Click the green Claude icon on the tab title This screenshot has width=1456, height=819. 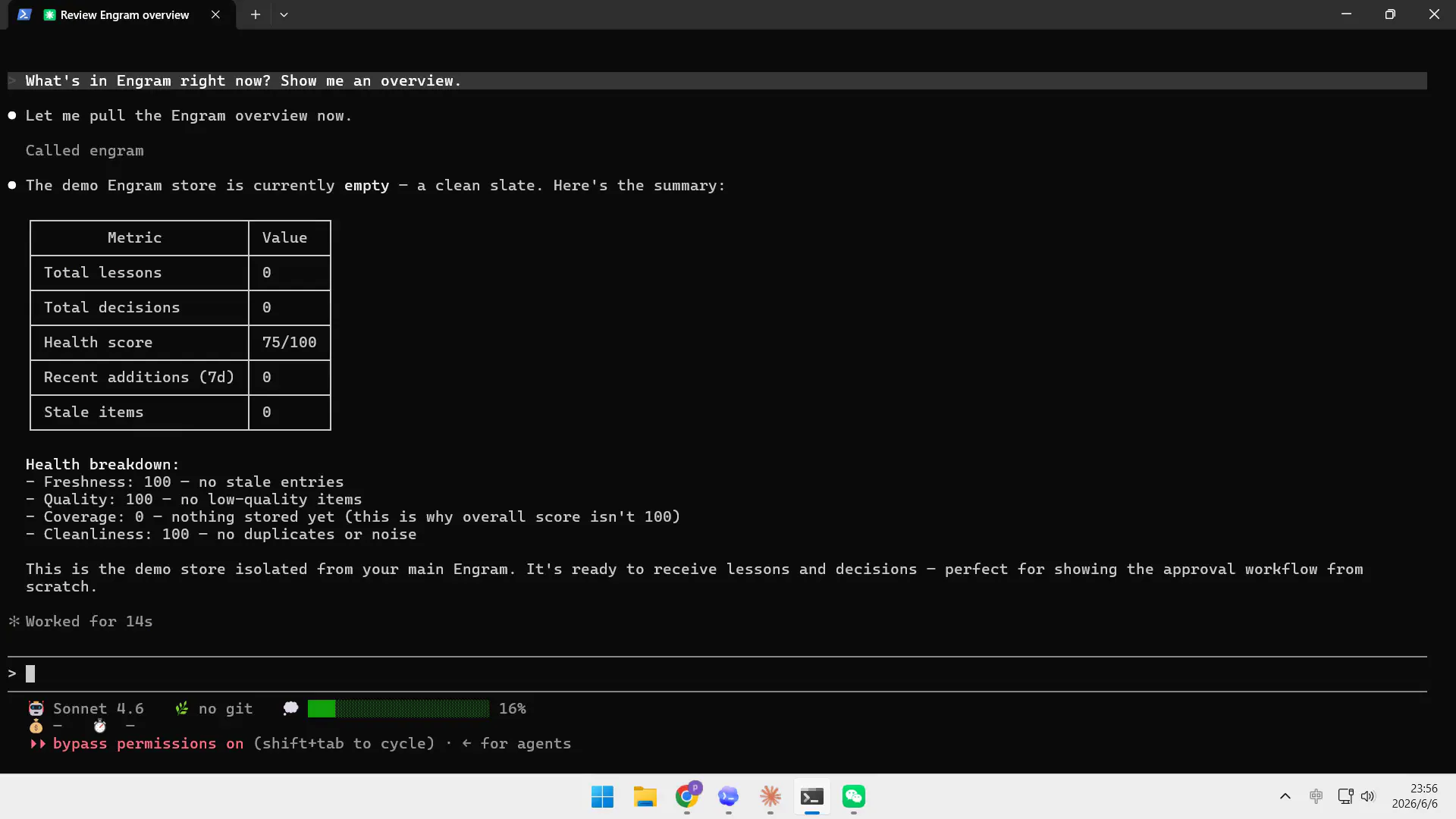[x=50, y=15]
